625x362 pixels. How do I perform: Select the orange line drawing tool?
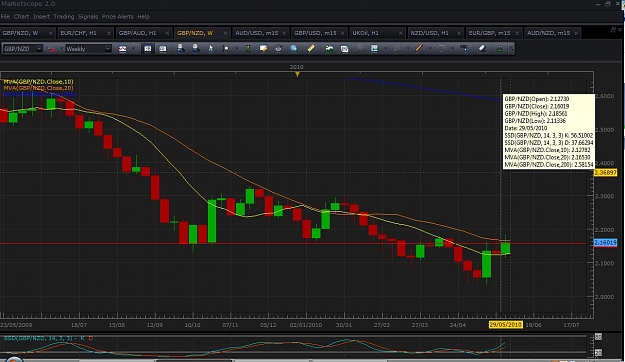coord(419,49)
